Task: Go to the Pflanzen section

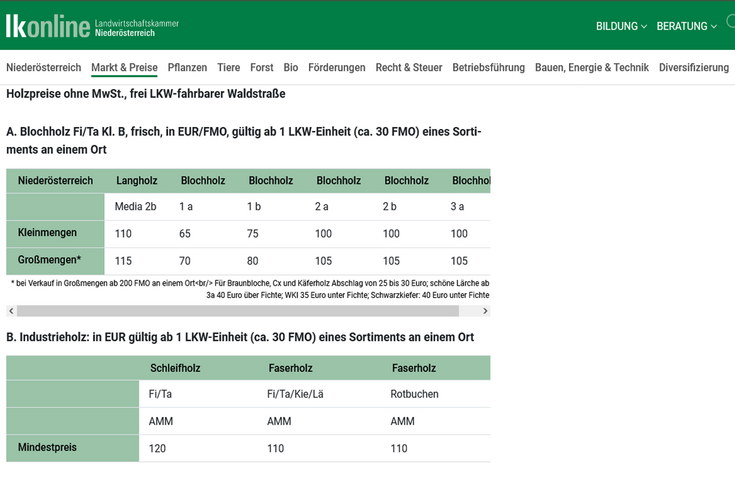Action: [187, 67]
